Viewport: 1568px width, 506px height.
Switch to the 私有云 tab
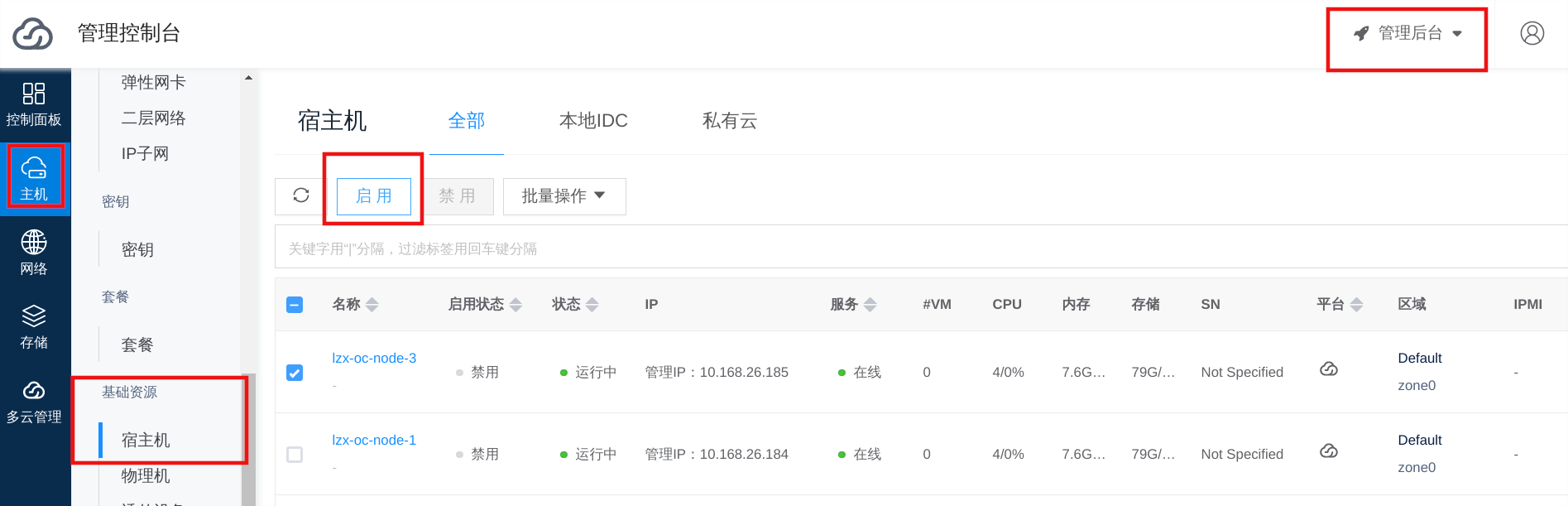pyautogui.click(x=729, y=121)
